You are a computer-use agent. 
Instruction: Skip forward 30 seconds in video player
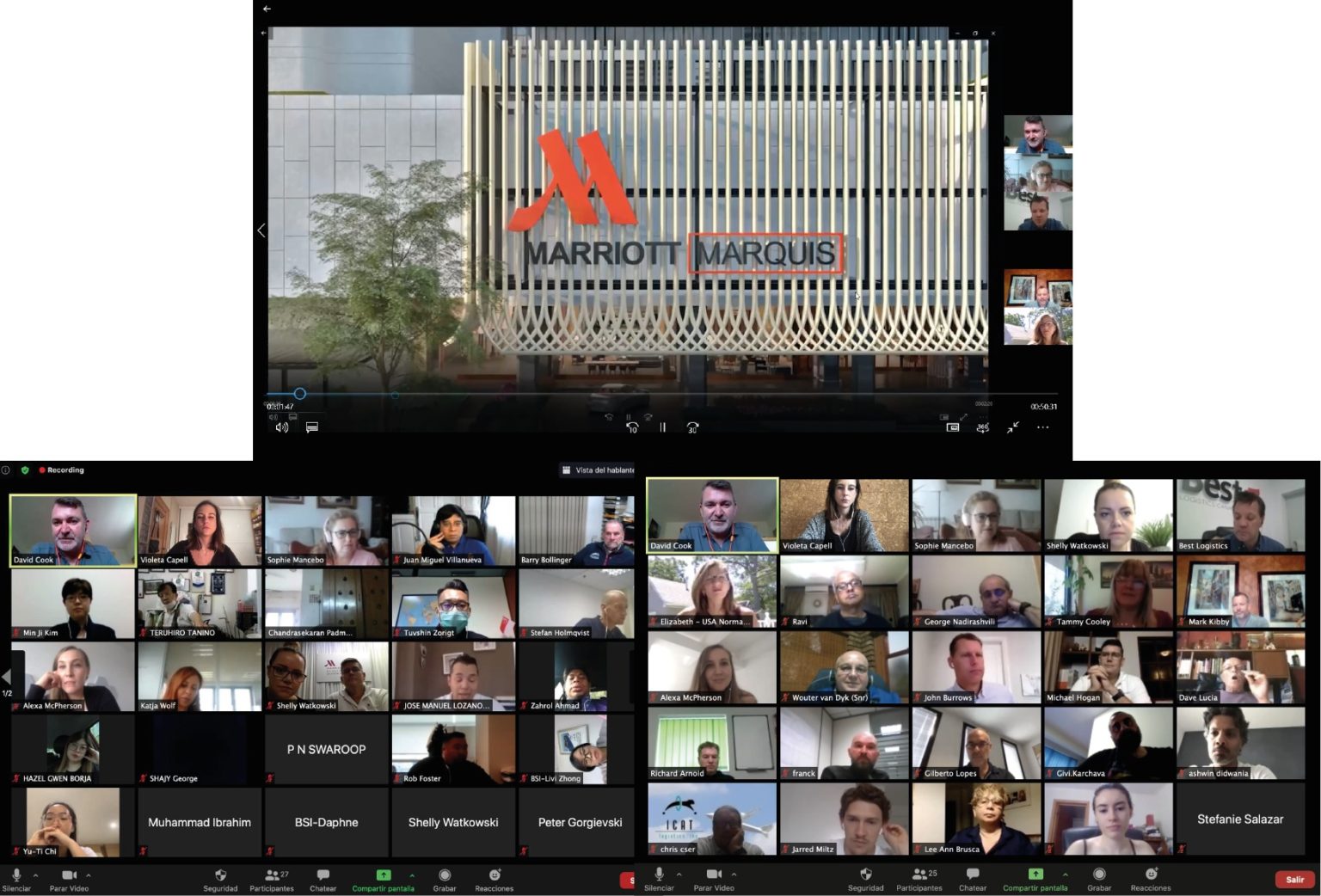click(x=692, y=427)
